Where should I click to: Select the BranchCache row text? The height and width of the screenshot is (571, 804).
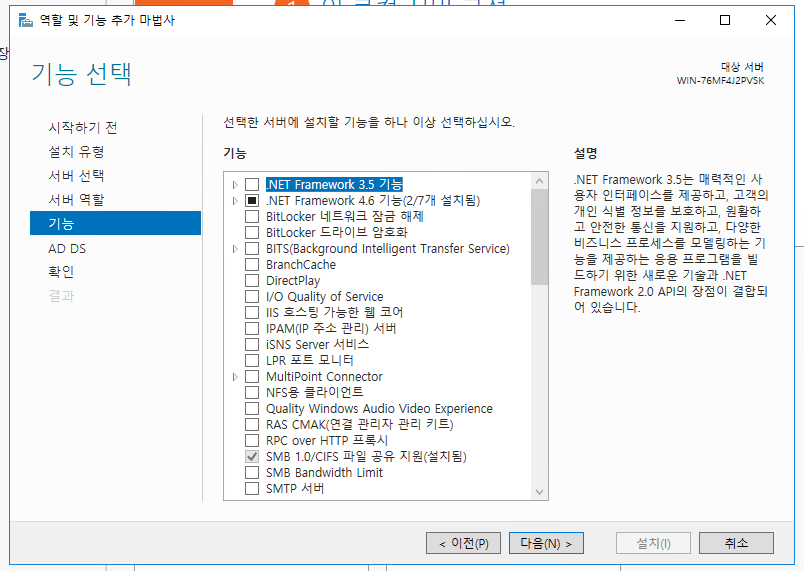point(301,264)
